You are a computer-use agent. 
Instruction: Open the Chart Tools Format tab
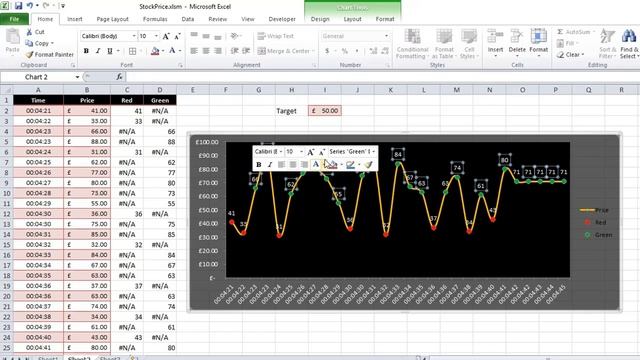385,19
